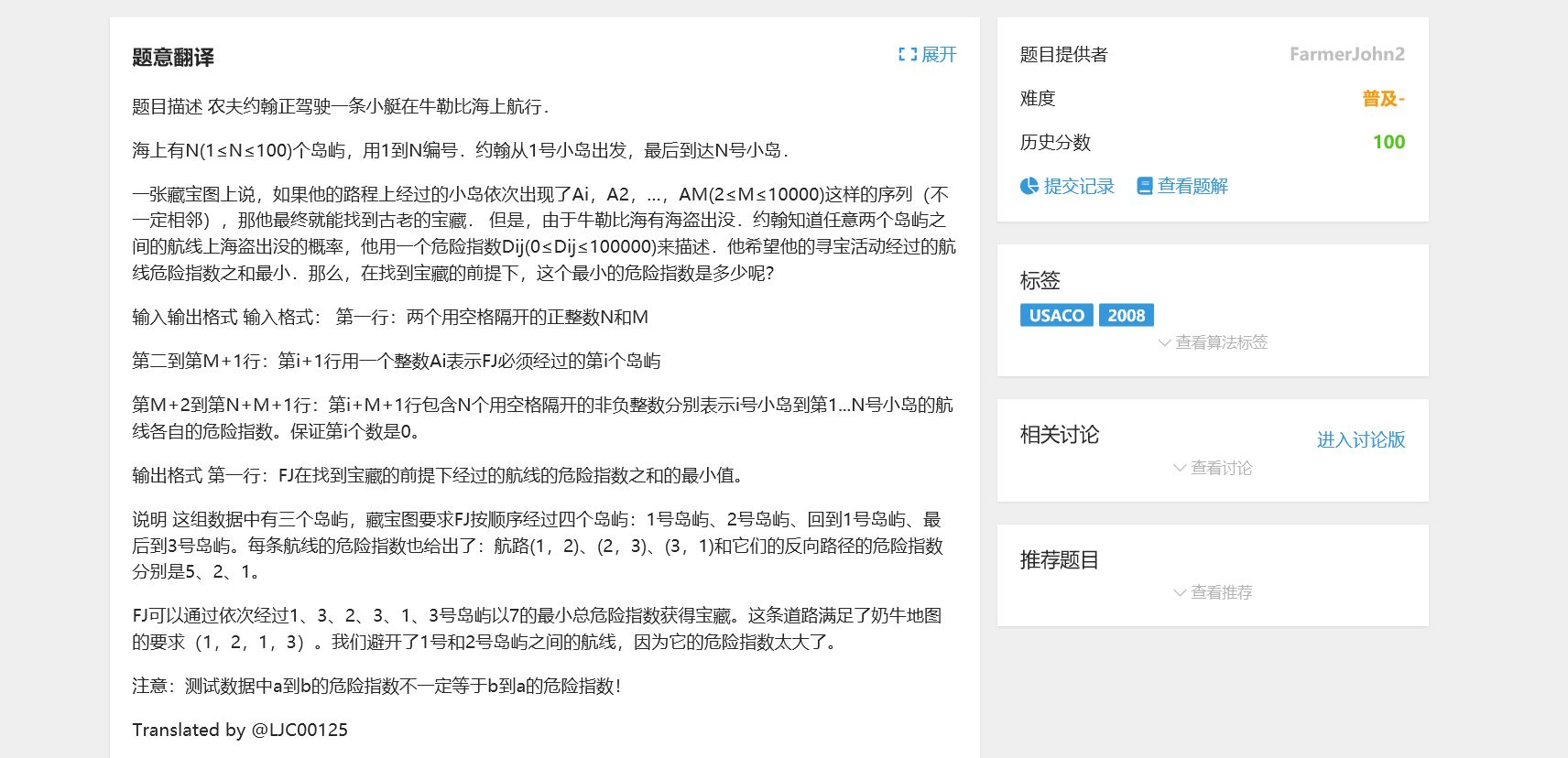Click the line starting '输入输出格式 输入格式'

coord(390,318)
